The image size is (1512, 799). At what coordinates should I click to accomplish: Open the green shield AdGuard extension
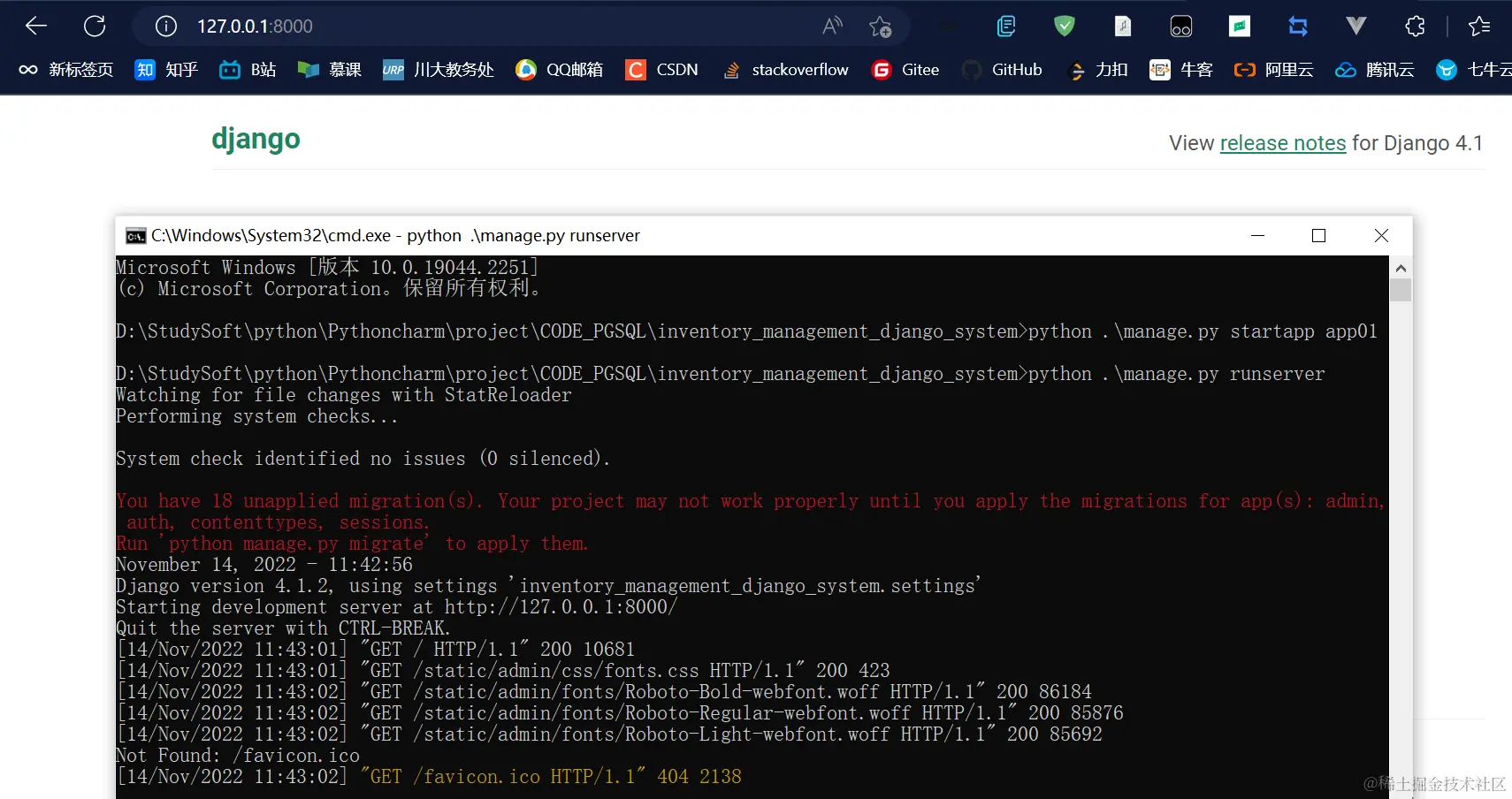1065,27
